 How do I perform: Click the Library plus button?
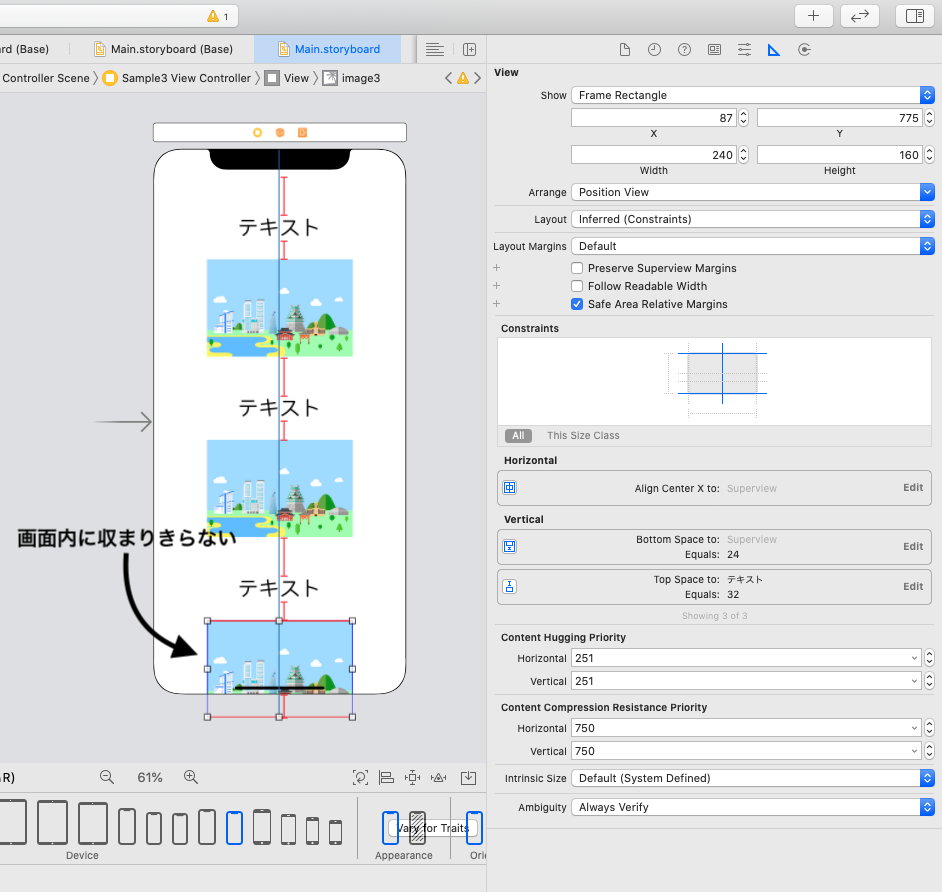[813, 16]
